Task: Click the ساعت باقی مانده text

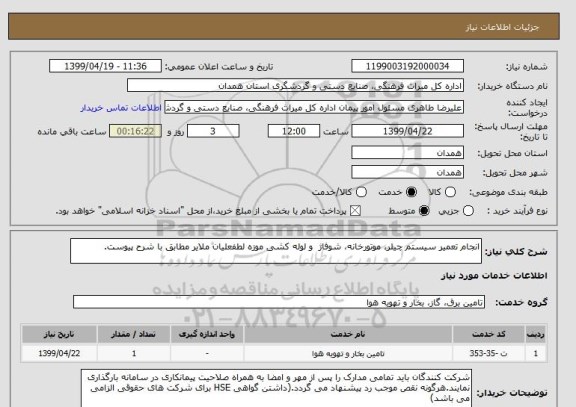Action: coord(72,132)
